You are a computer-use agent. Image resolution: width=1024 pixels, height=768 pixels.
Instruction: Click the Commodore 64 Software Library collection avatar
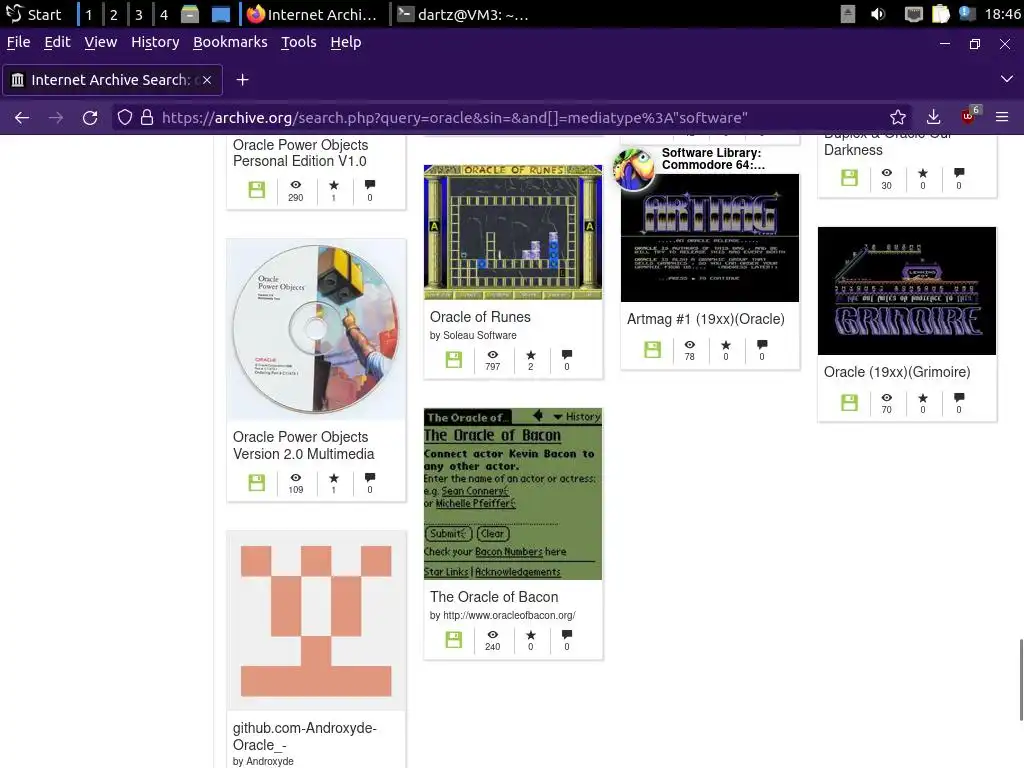point(633,168)
